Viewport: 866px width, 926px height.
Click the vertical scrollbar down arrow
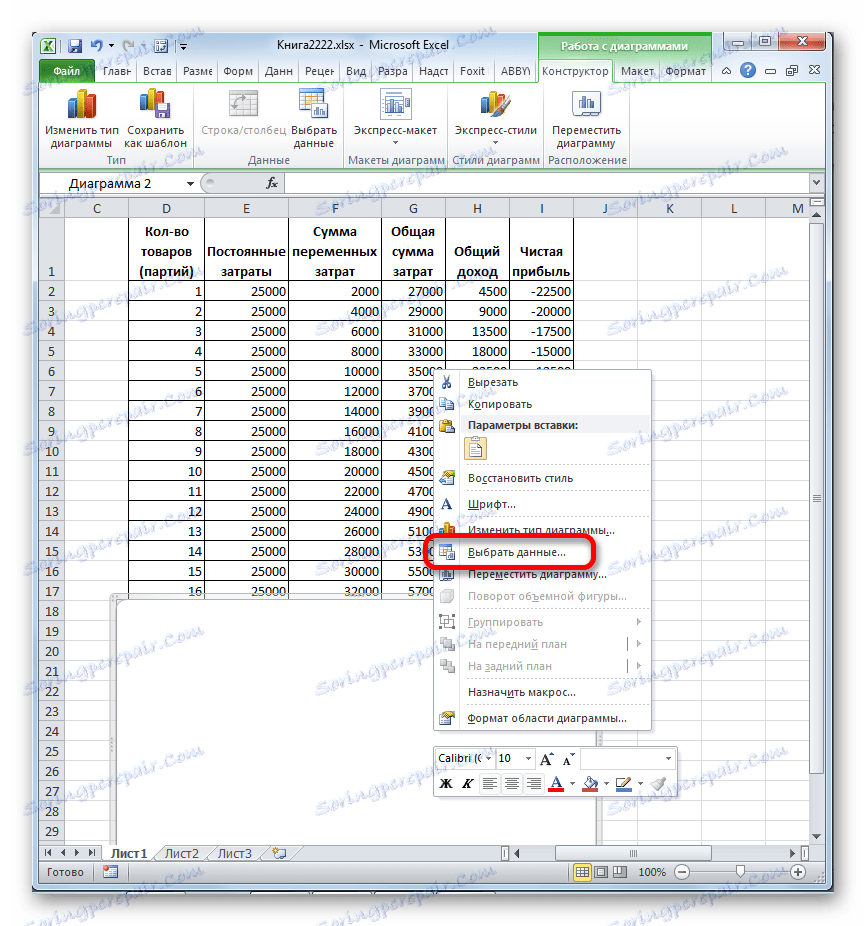click(x=816, y=836)
